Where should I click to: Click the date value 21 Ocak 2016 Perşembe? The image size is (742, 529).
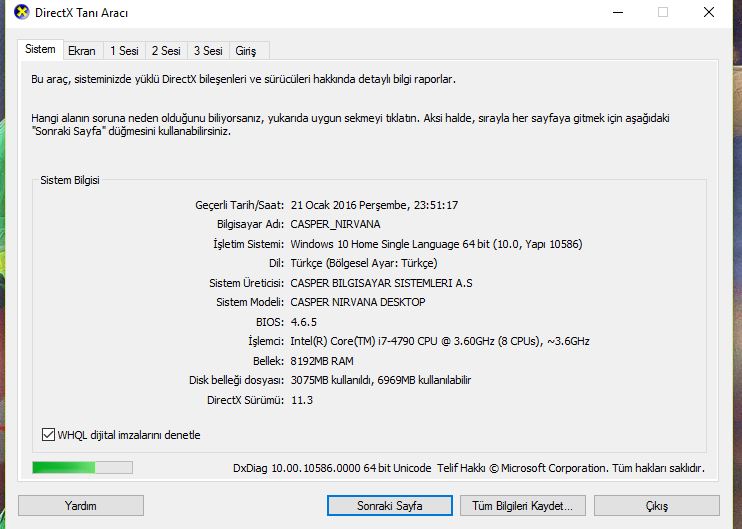coord(349,205)
